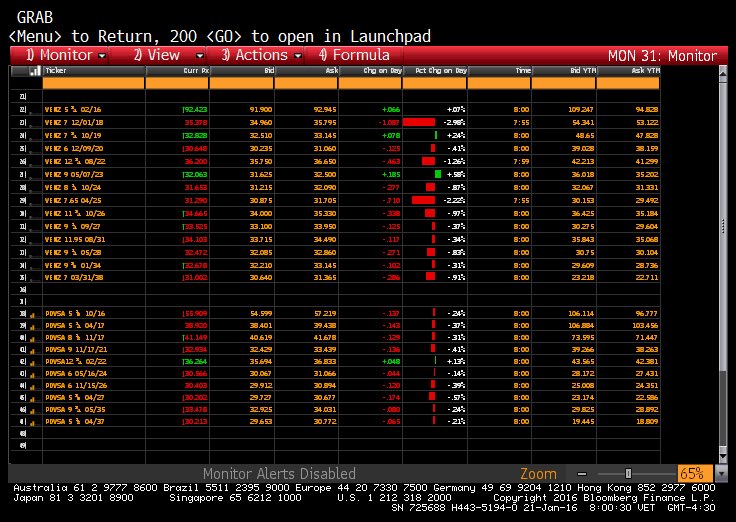Open the Formula menu
Screen dimensions: 736x522
tap(354, 55)
